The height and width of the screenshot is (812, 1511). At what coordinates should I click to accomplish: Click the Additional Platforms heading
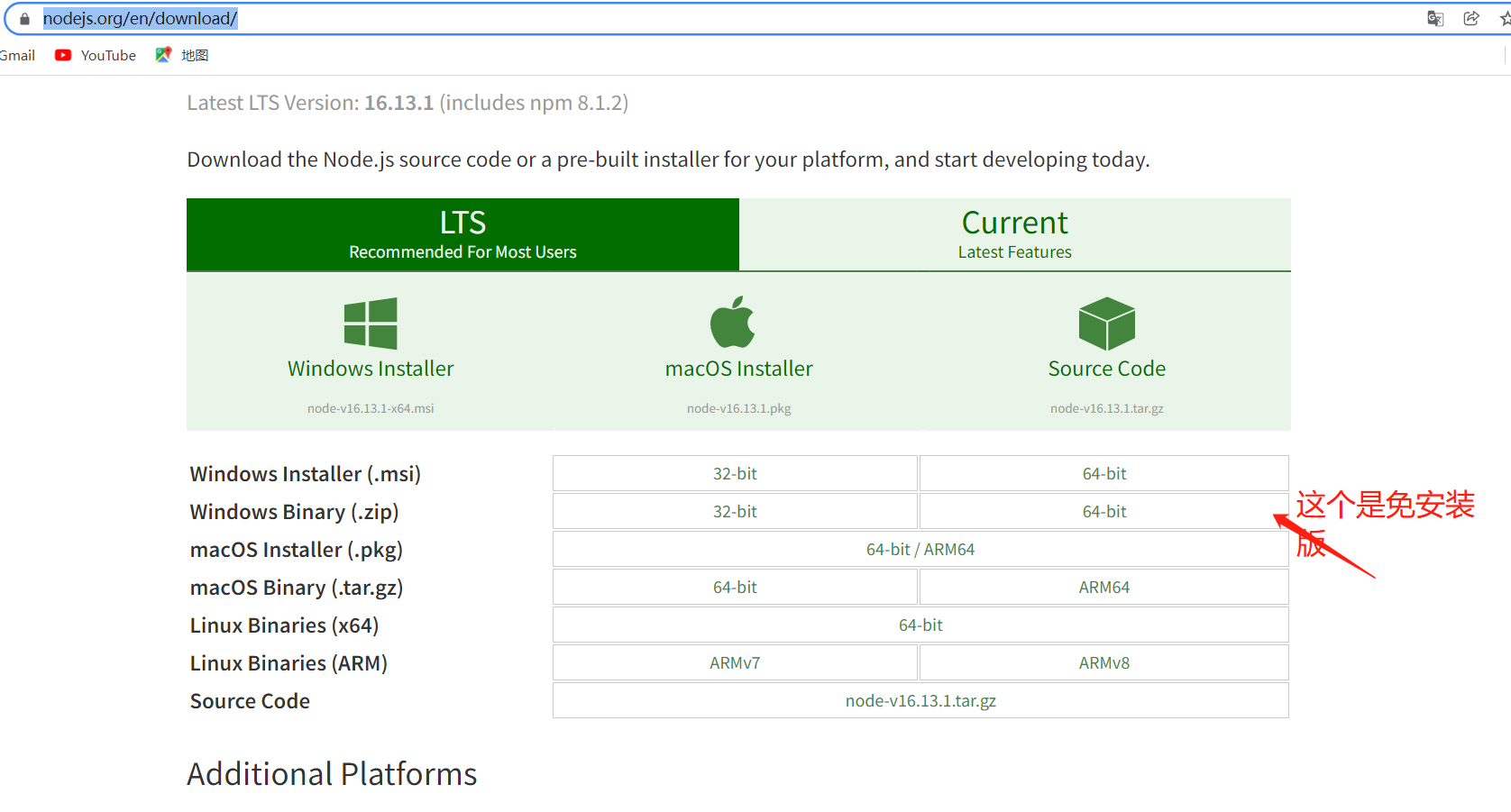333,774
